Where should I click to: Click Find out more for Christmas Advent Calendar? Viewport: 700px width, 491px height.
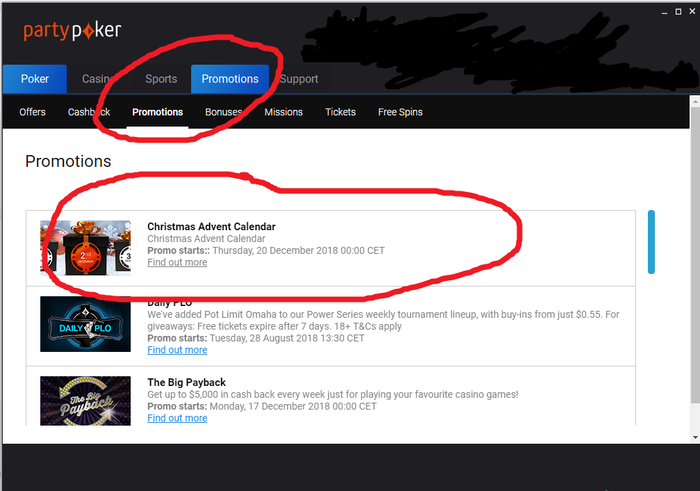(x=177, y=262)
